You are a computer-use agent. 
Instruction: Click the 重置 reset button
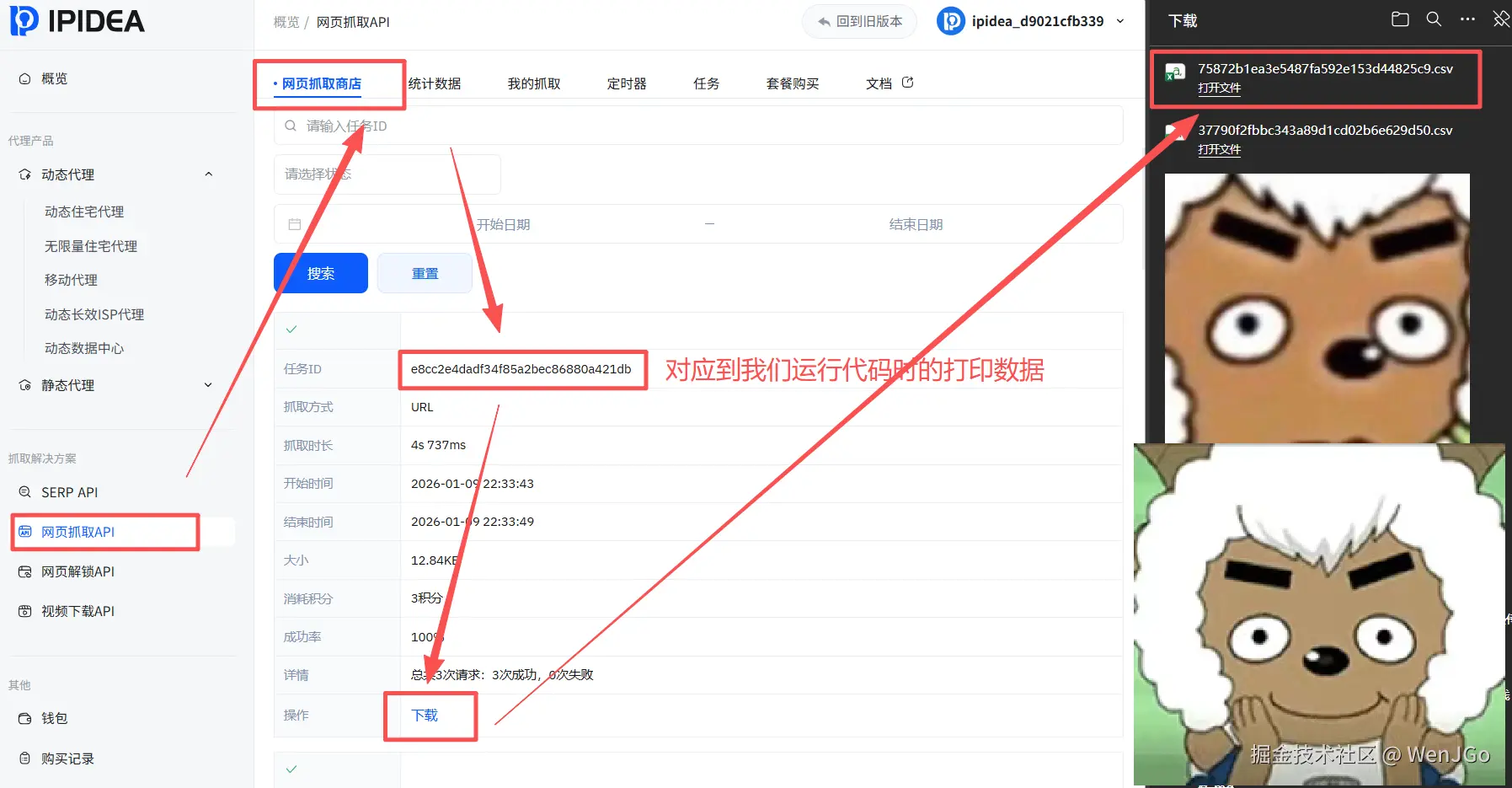[x=425, y=273]
